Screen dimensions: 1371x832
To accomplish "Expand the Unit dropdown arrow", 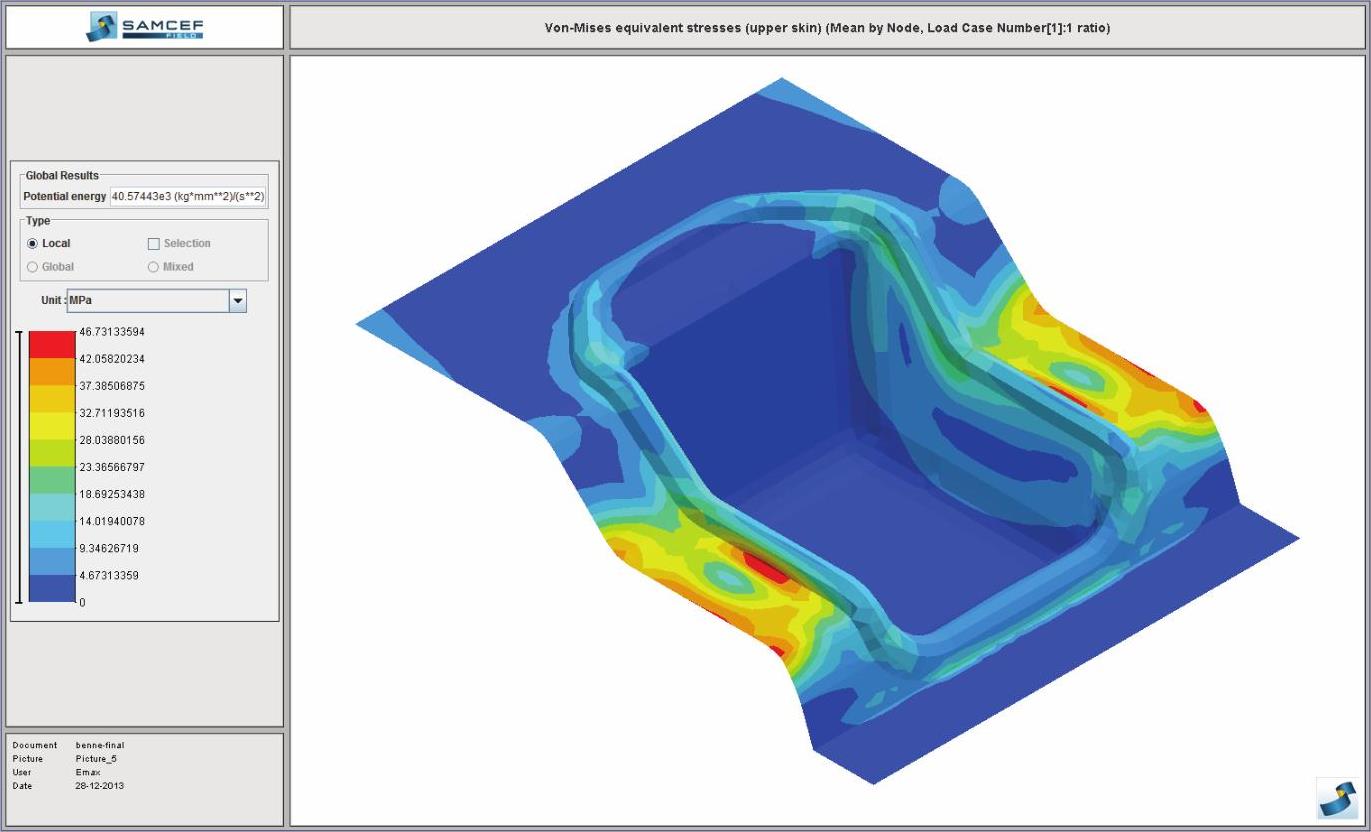I will [238, 301].
